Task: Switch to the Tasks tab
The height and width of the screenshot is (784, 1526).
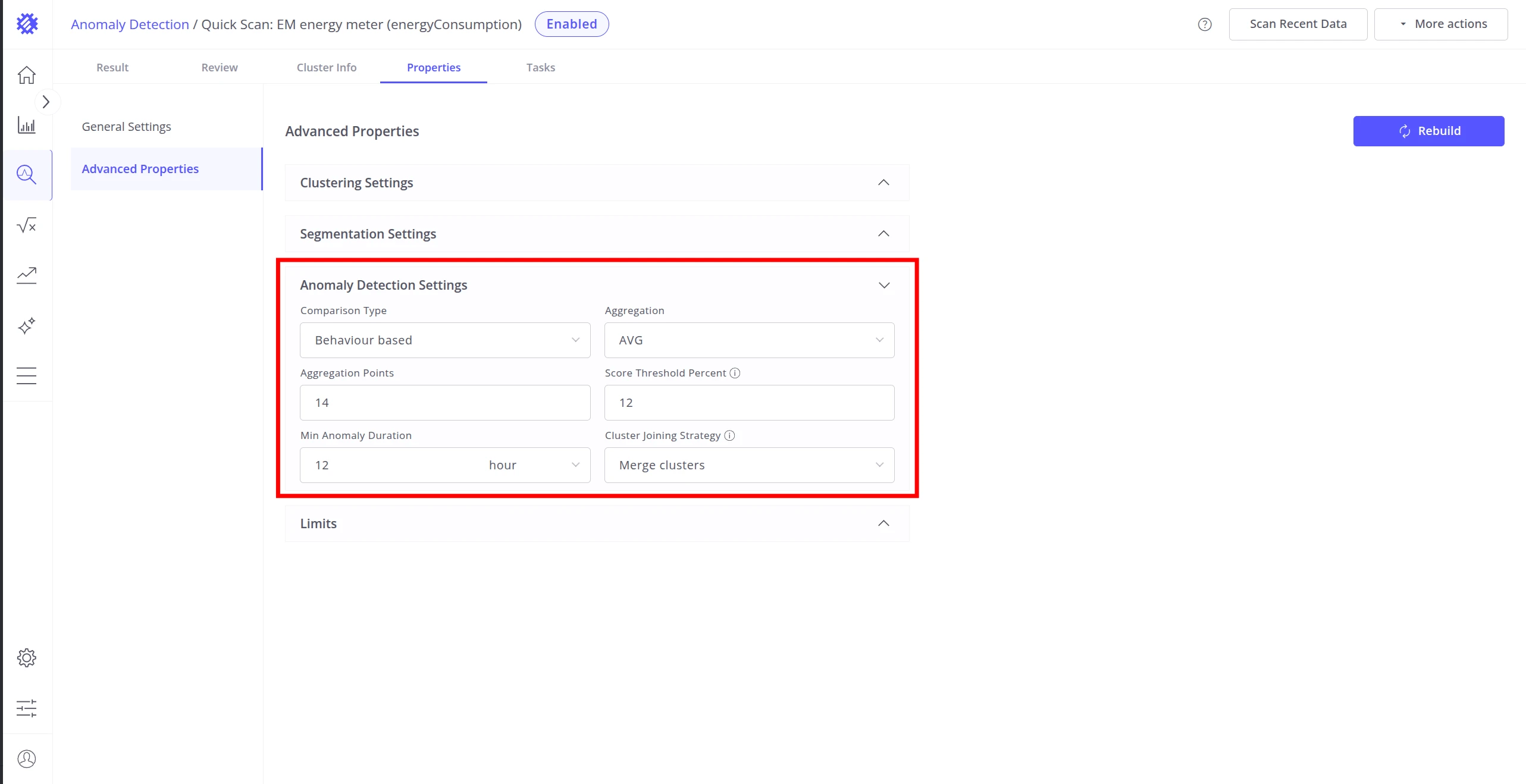Action: pyautogui.click(x=541, y=68)
